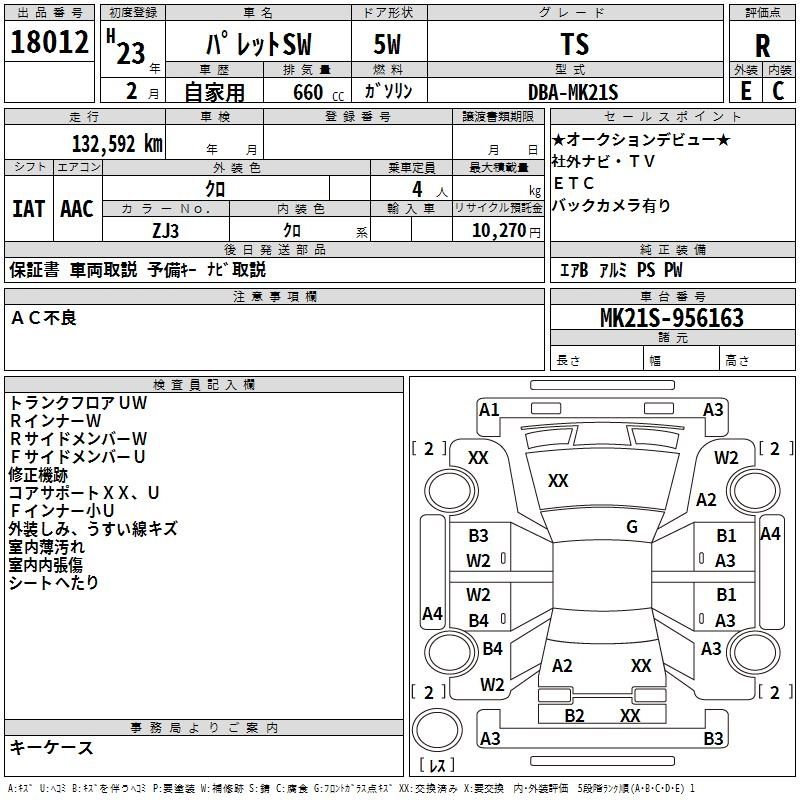Click ETC sales point line
The width and height of the screenshot is (800, 800).
(x=573, y=183)
